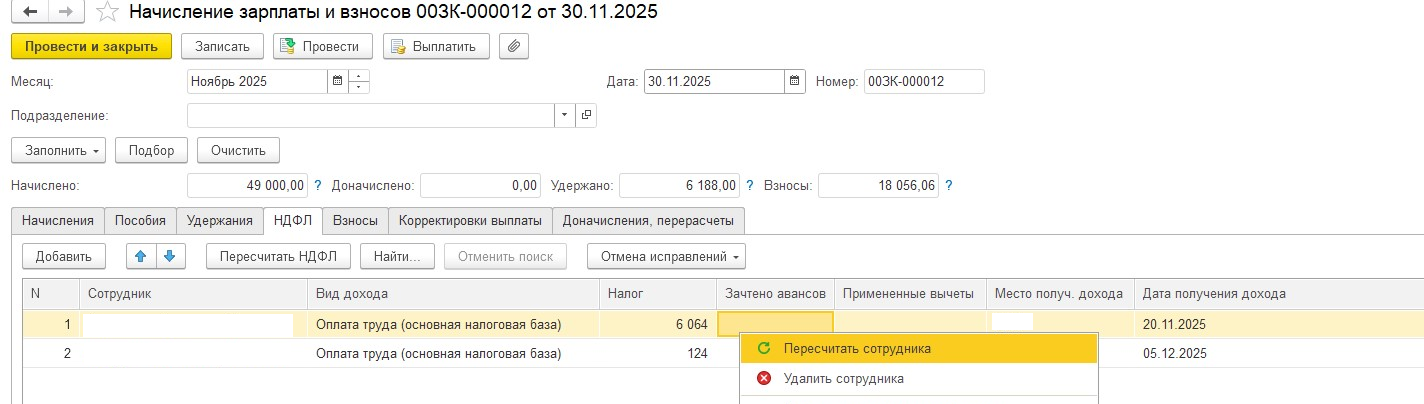The width and height of the screenshot is (1424, 404).
Task: Click the month stepper on Месяц field
Action: pyautogui.click(x=359, y=81)
